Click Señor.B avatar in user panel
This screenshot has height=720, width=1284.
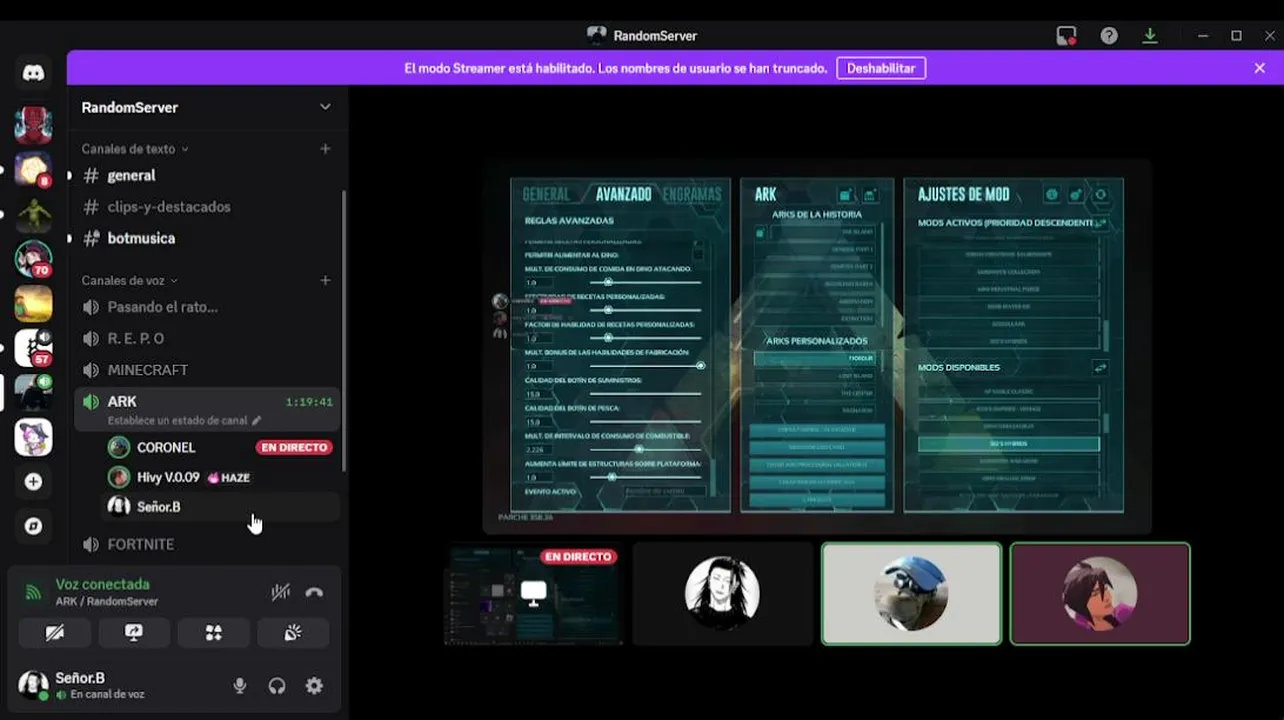(33, 685)
